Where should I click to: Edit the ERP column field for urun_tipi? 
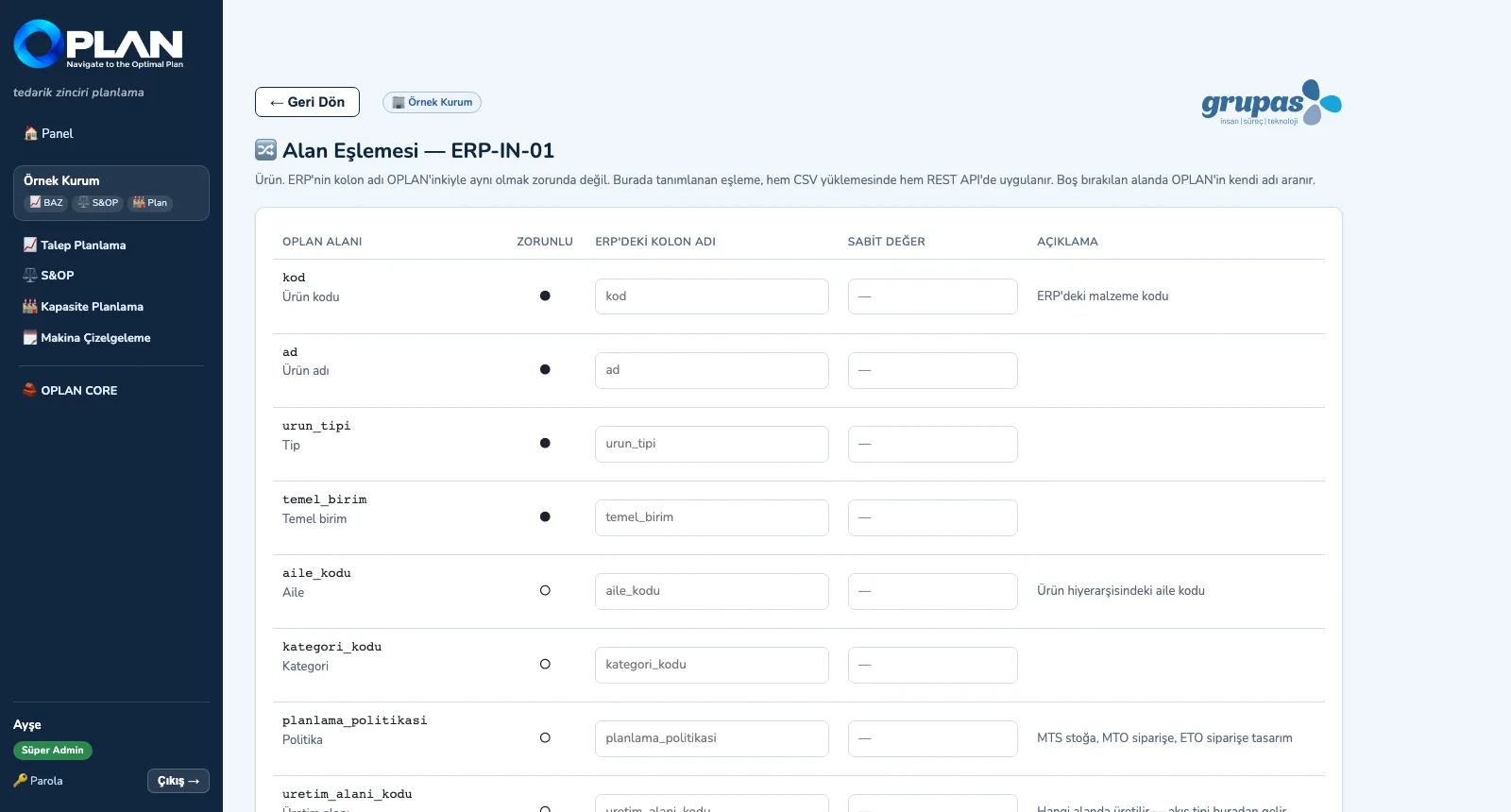point(712,444)
